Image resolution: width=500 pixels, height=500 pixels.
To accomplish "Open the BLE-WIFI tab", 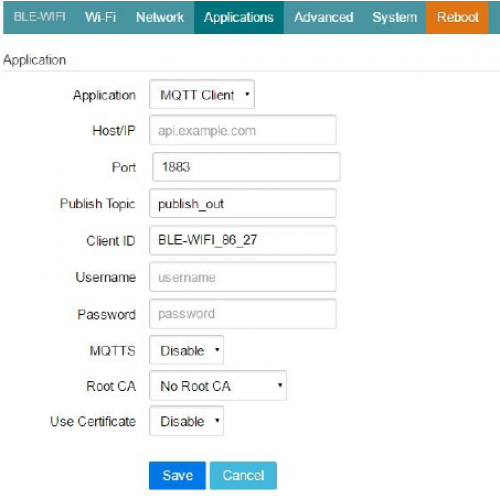I will tap(39, 17).
